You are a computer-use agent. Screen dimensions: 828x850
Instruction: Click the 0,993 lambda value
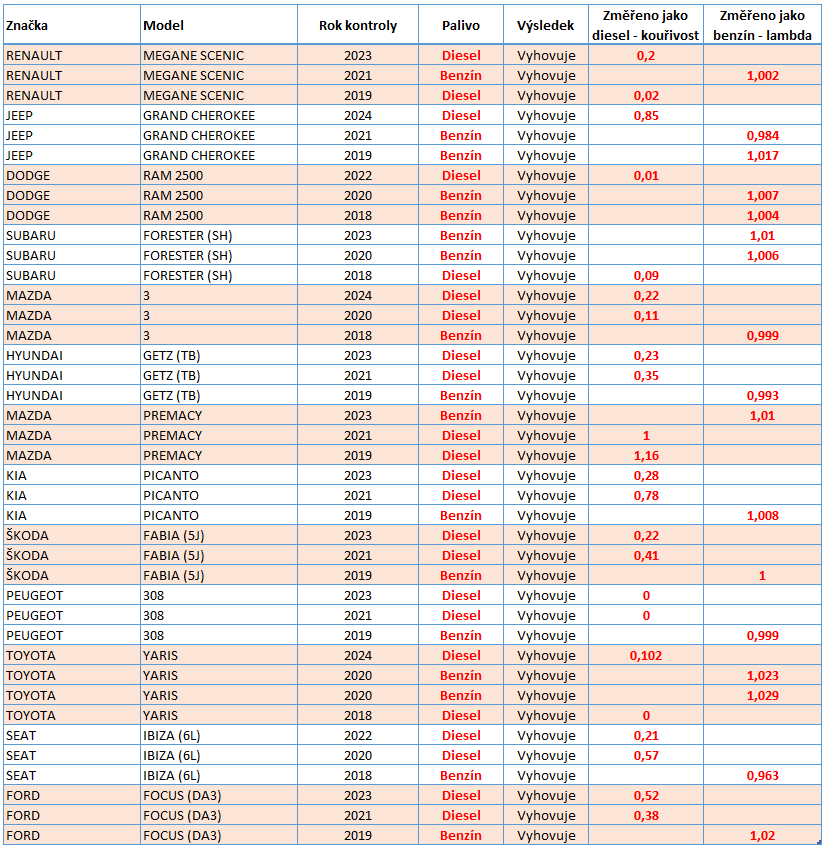[x=762, y=396]
